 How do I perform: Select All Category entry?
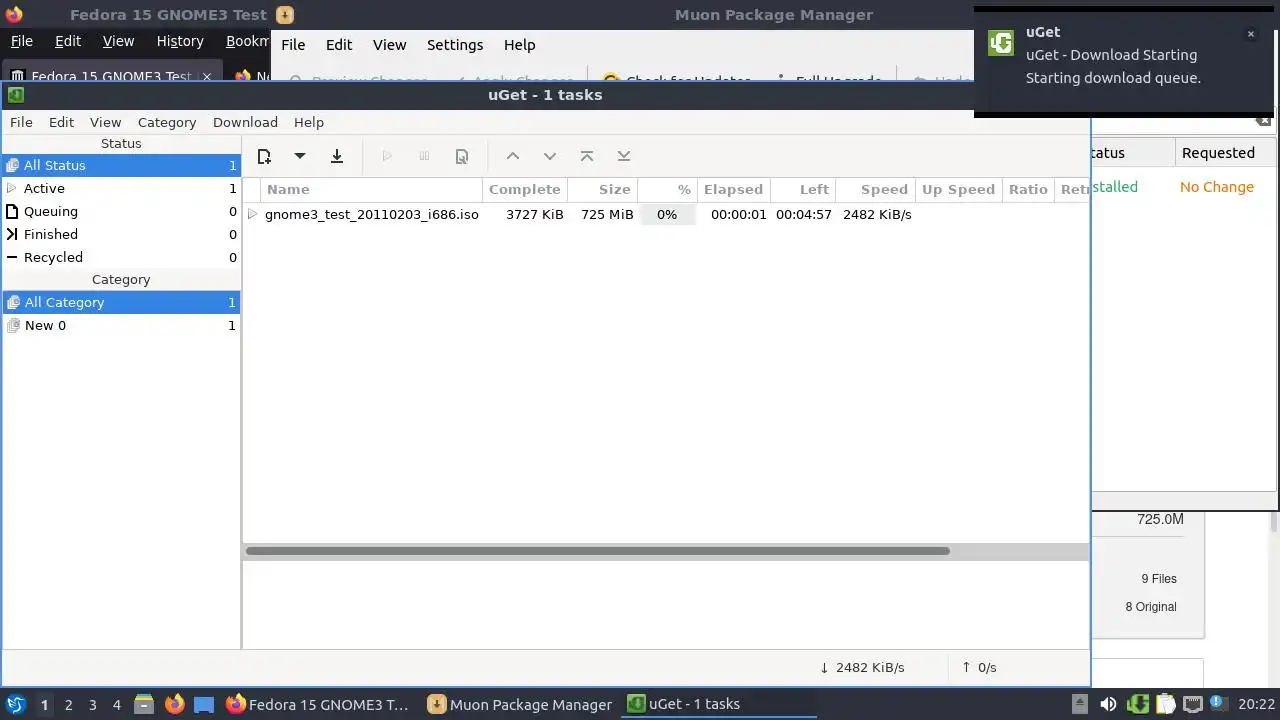tap(121, 302)
